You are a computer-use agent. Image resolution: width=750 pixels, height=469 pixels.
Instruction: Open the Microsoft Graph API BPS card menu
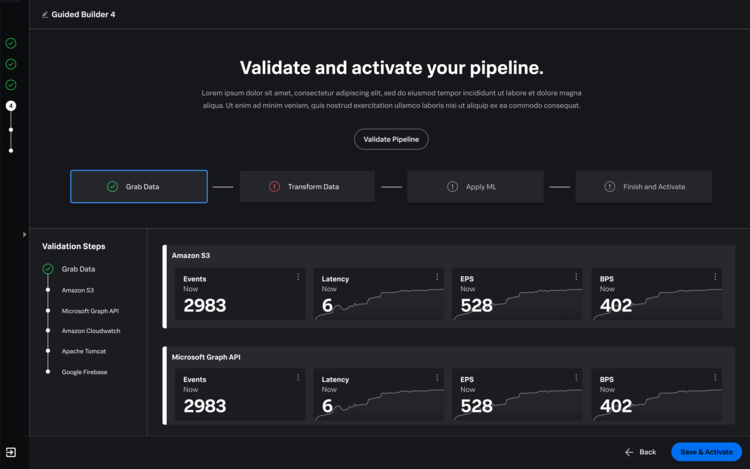pos(715,377)
